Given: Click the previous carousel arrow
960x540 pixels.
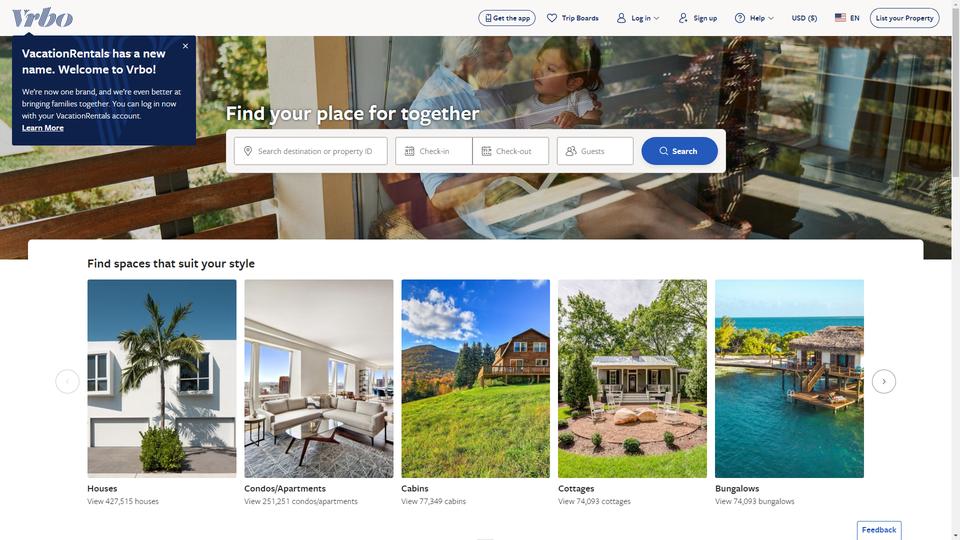Looking at the screenshot, I should [x=67, y=381].
